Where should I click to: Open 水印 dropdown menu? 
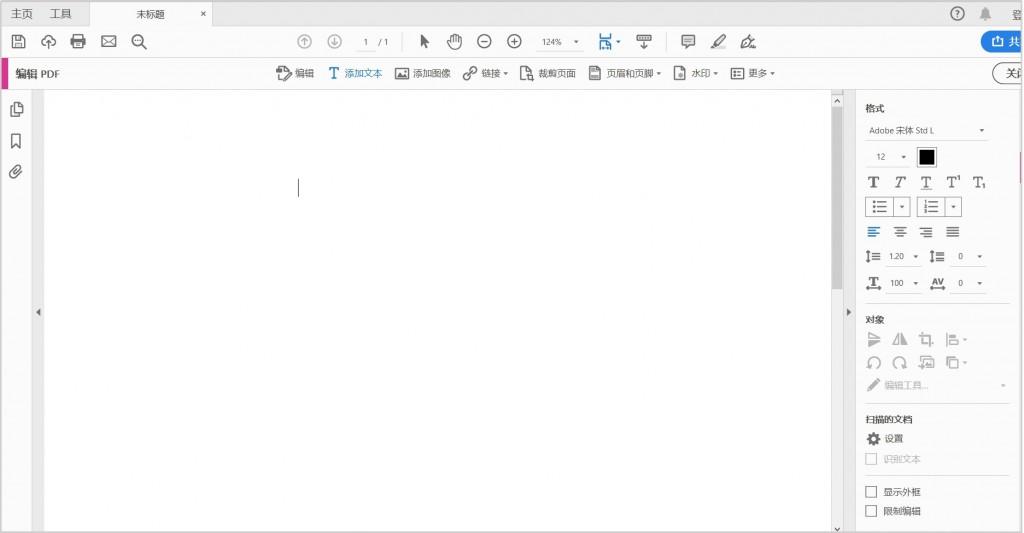(696, 73)
